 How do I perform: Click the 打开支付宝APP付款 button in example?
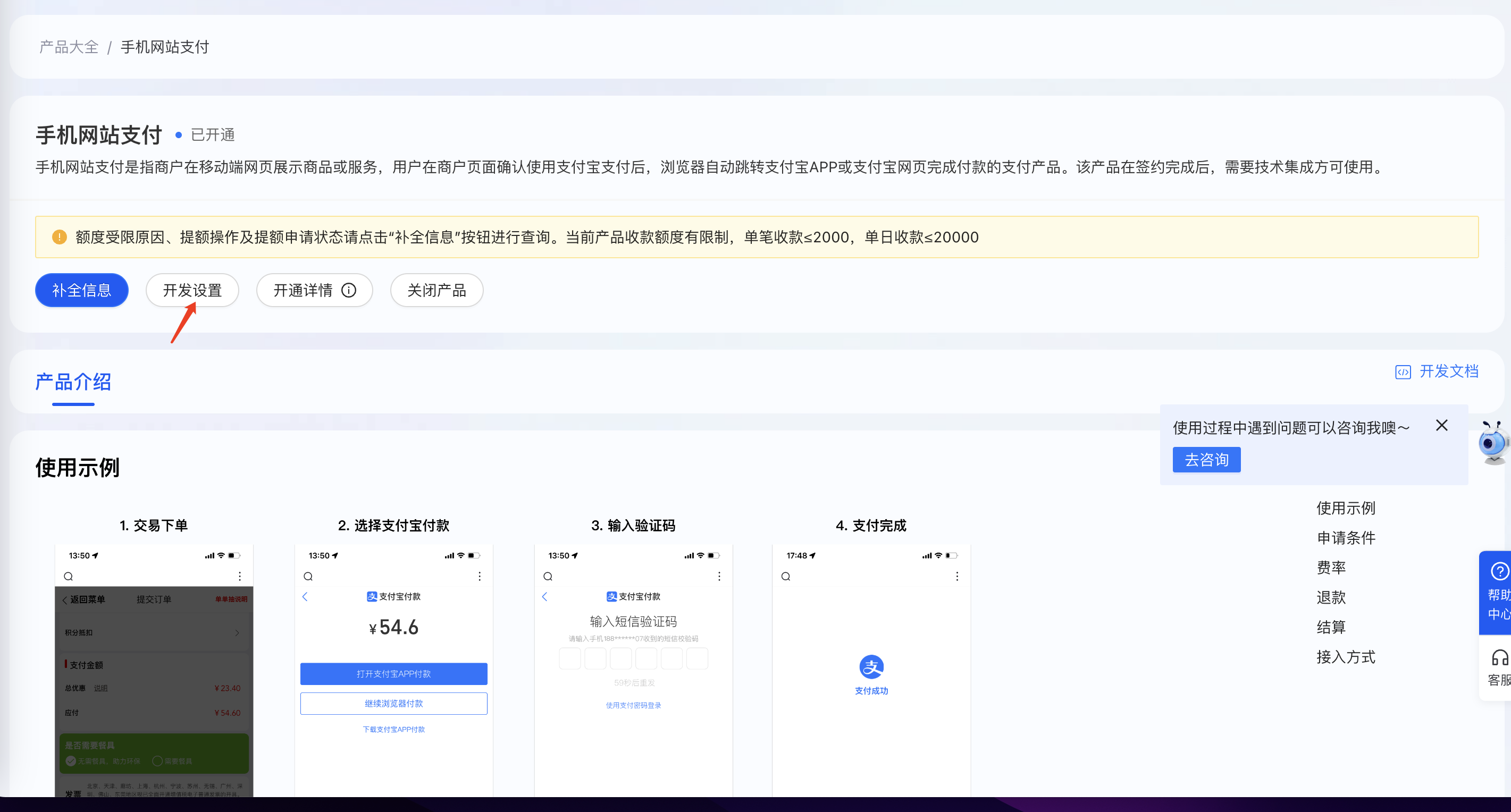(x=393, y=674)
